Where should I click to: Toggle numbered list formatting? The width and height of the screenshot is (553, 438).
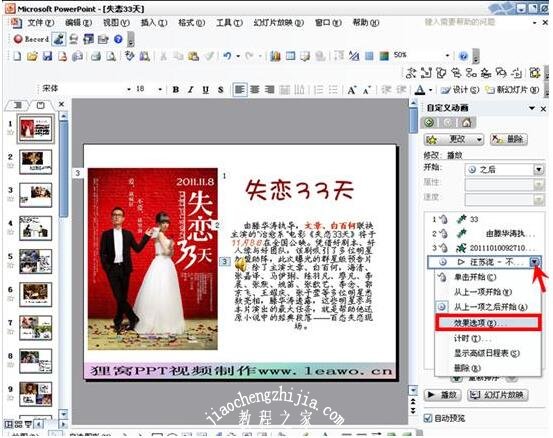click(318, 90)
